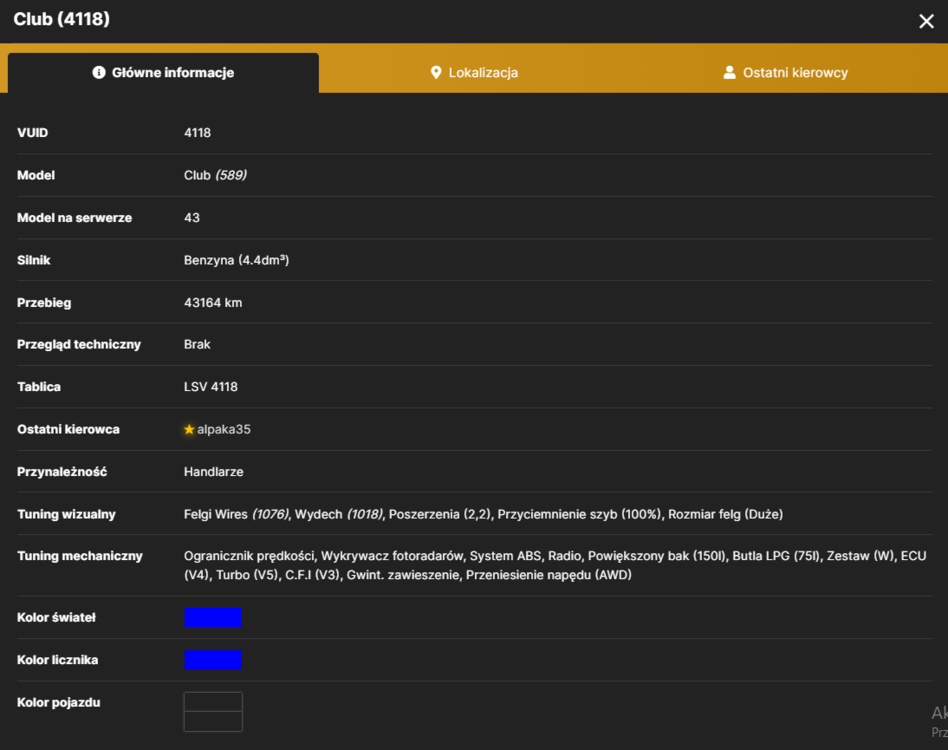Click the VUID row label

tap(33, 132)
